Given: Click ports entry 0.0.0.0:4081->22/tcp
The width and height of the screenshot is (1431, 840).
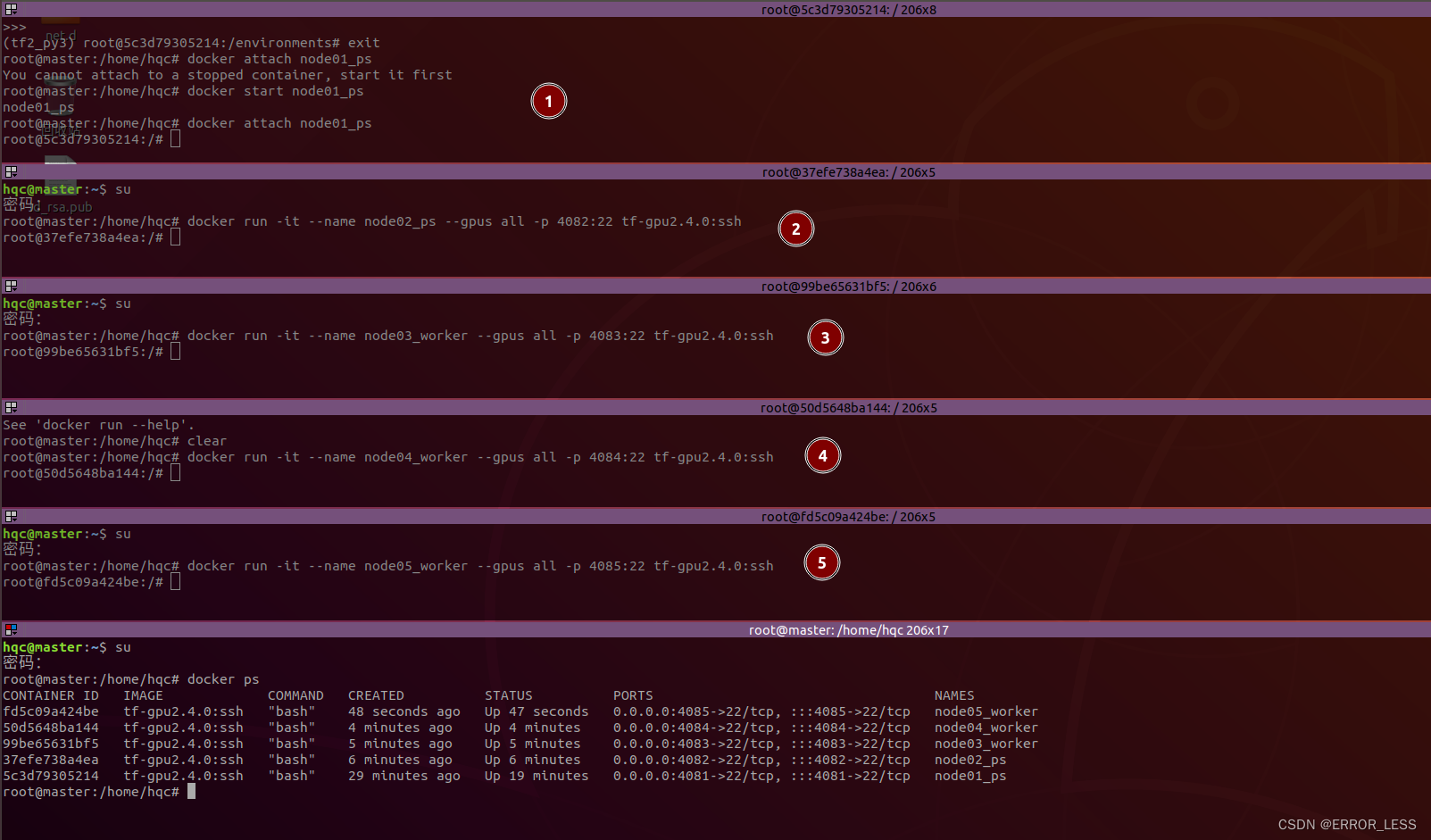Looking at the screenshot, I should pos(697,776).
